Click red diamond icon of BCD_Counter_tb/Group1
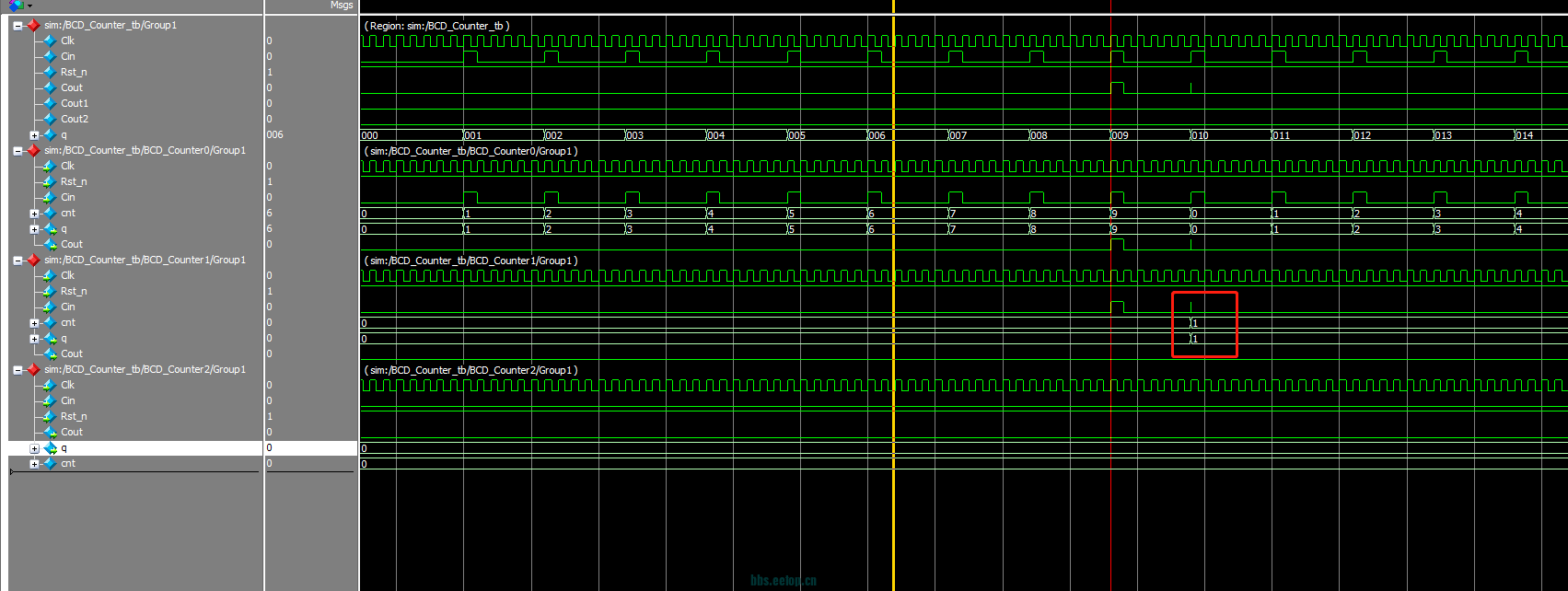Screen dimensions: 1568x591 pyautogui.click(x=34, y=26)
